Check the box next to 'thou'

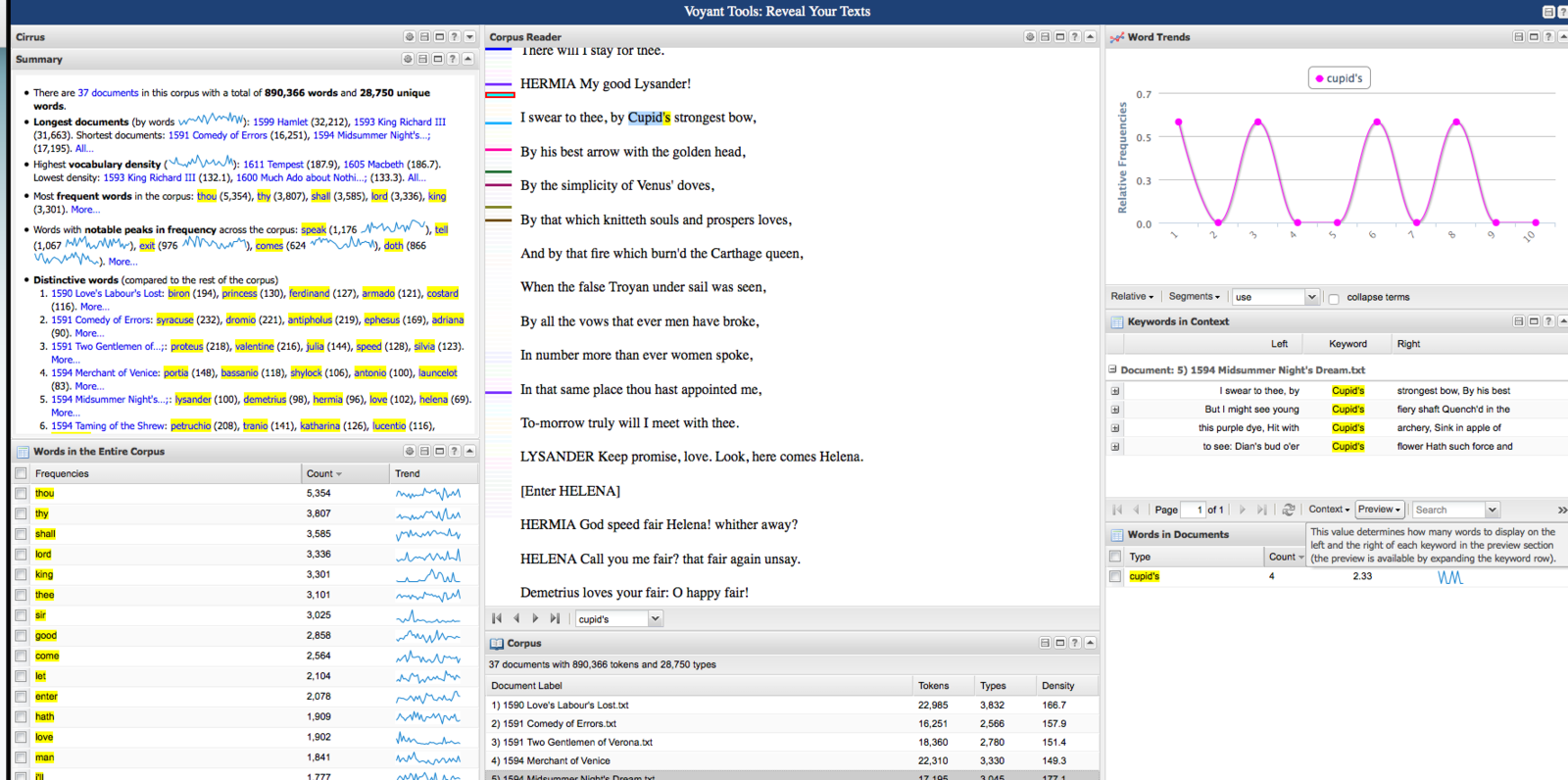click(x=21, y=493)
